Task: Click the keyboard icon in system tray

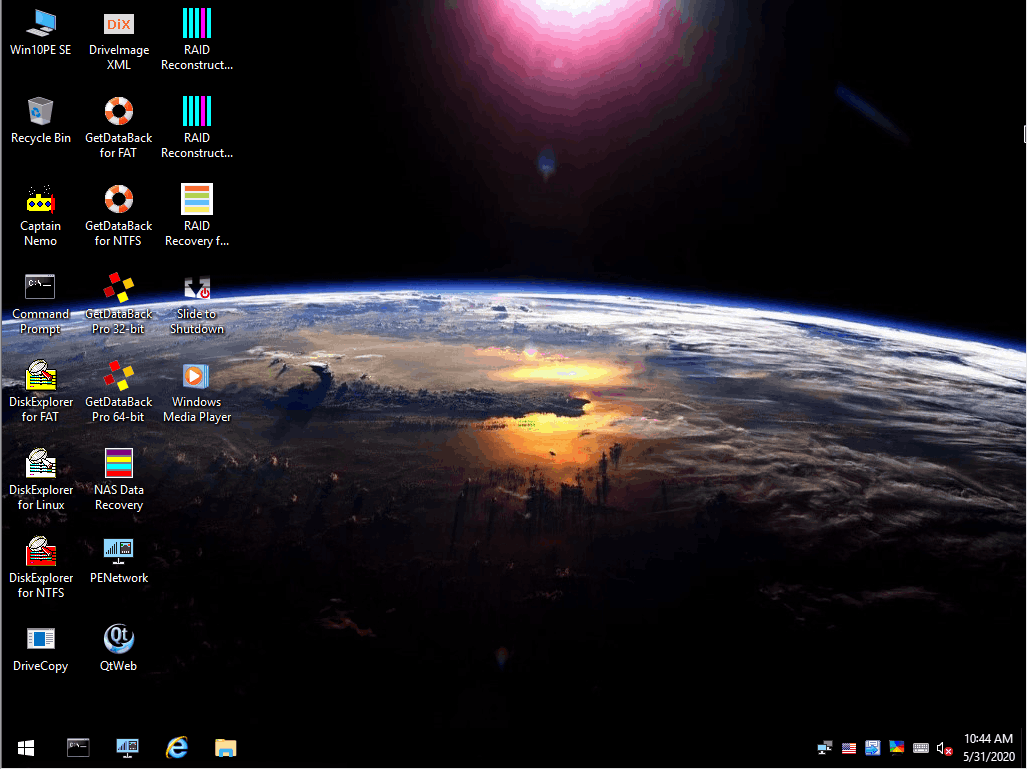Action: pyautogui.click(x=921, y=748)
